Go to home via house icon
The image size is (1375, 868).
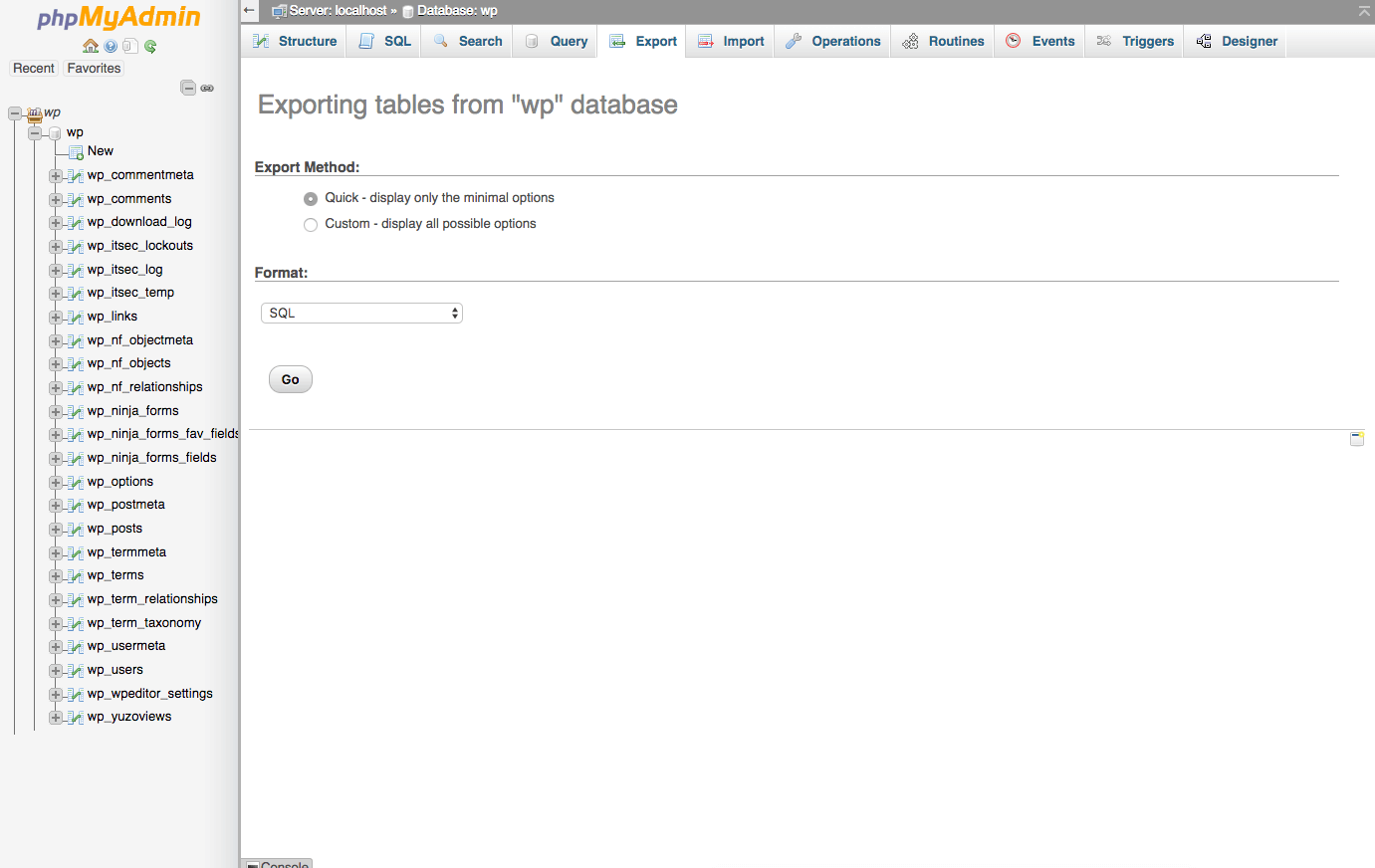click(91, 46)
